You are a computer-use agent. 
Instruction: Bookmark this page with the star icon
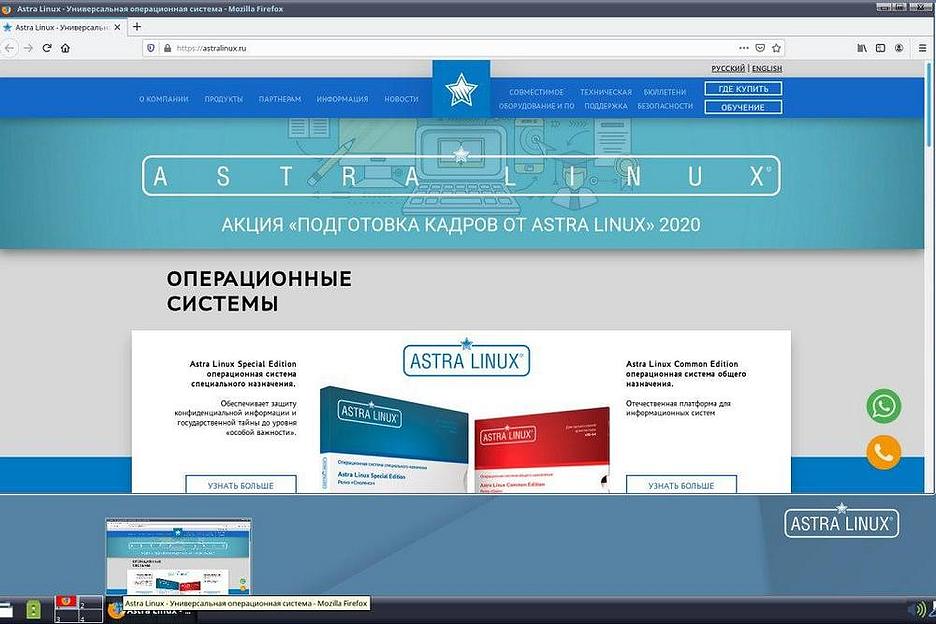pos(776,48)
